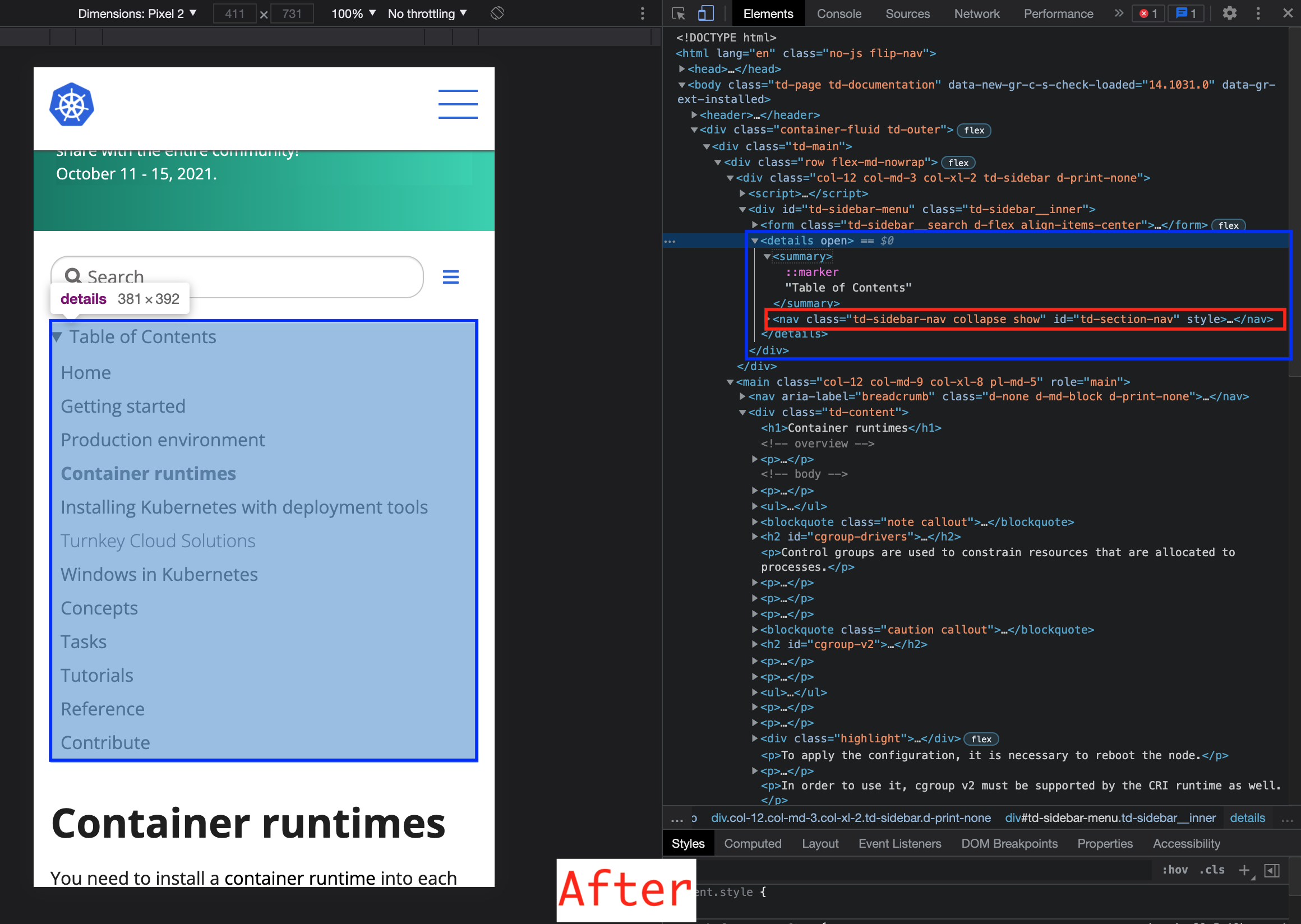Open the top hamburger navigation menu

[x=458, y=104]
